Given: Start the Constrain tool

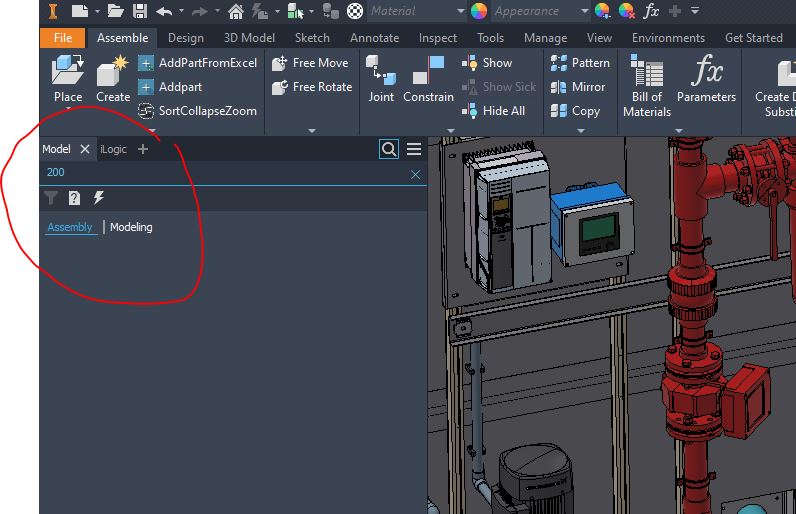Looking at the screenshot, I should (428, 79).
